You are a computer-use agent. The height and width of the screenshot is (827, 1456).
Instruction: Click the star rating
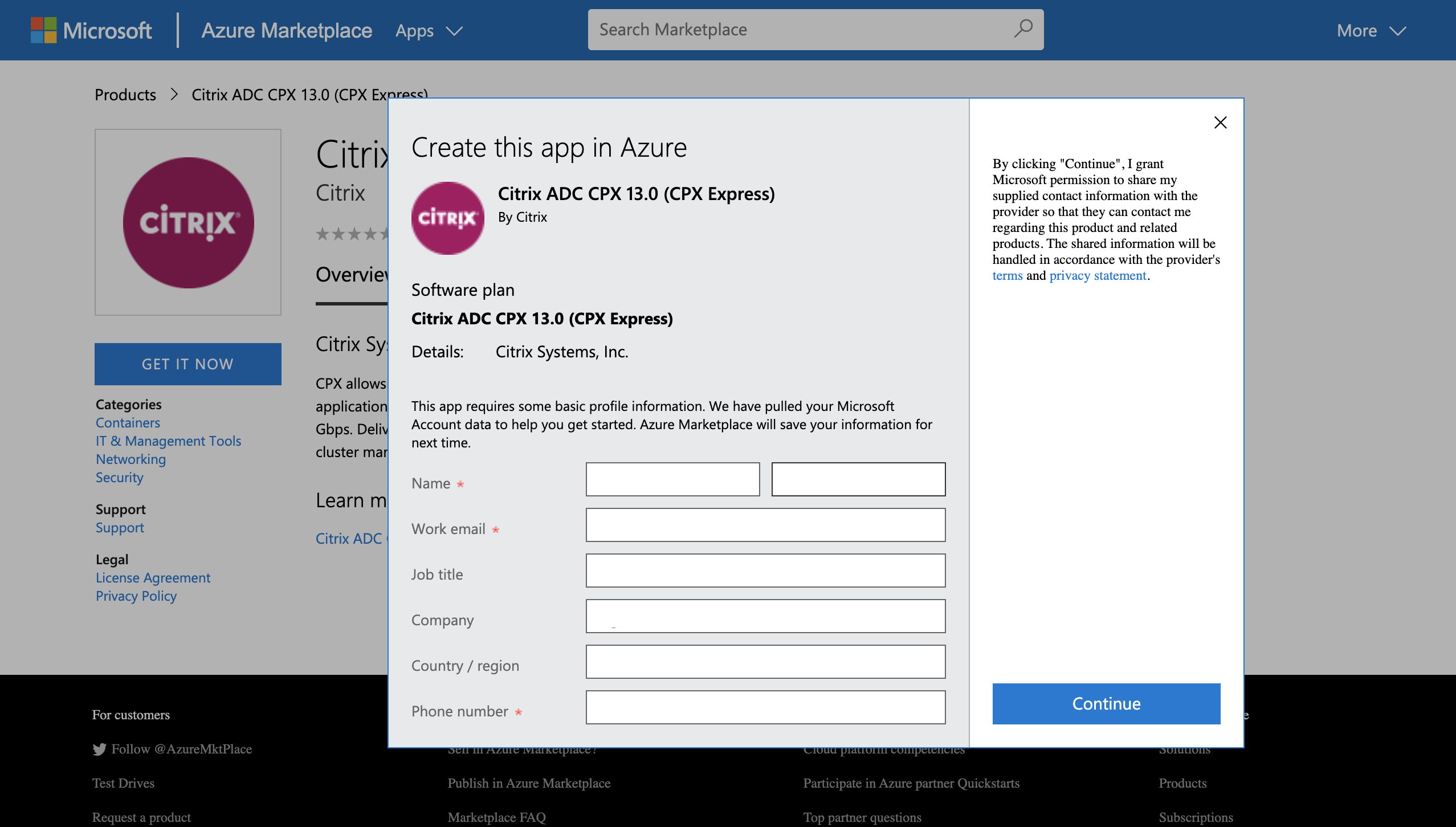pyautogui.click(x=352, y=234)
